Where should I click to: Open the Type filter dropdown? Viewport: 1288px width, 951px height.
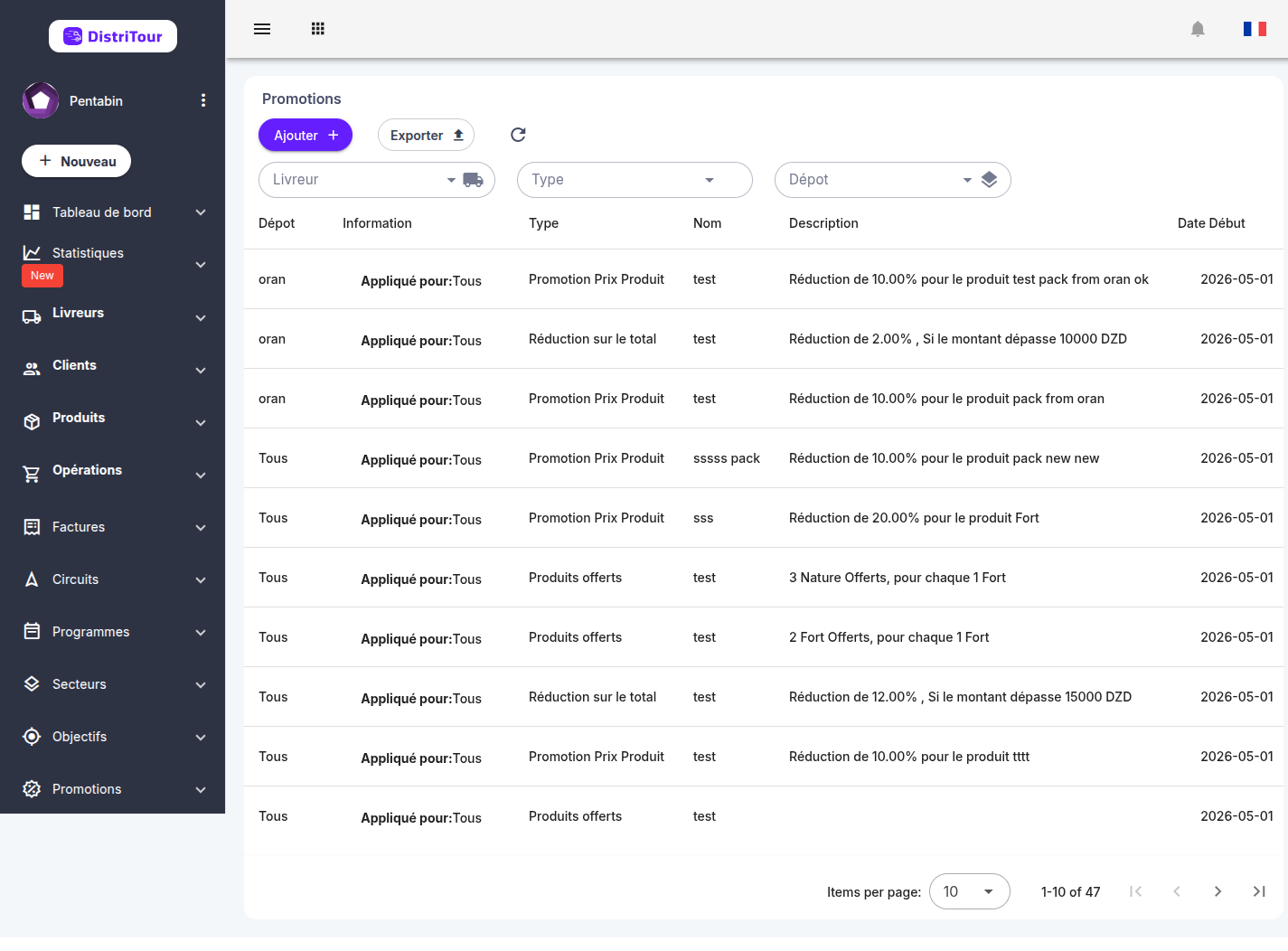coord(635,180)
